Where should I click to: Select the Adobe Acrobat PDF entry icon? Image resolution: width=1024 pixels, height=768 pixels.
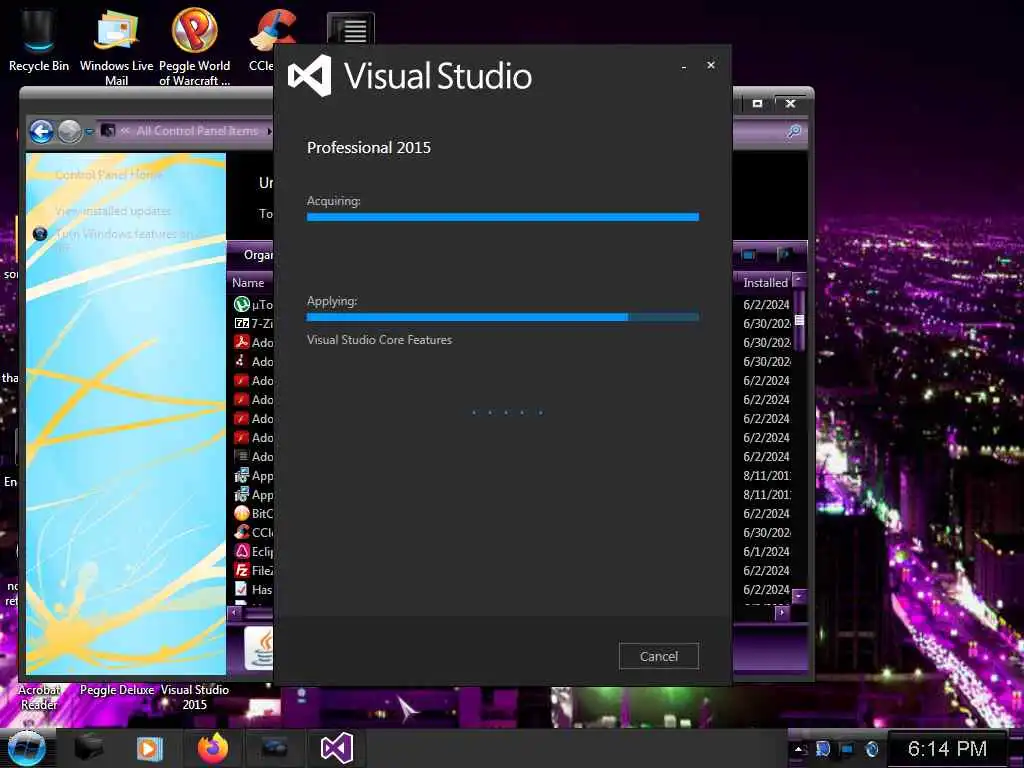pyautogui.click(x=242, y=342)
